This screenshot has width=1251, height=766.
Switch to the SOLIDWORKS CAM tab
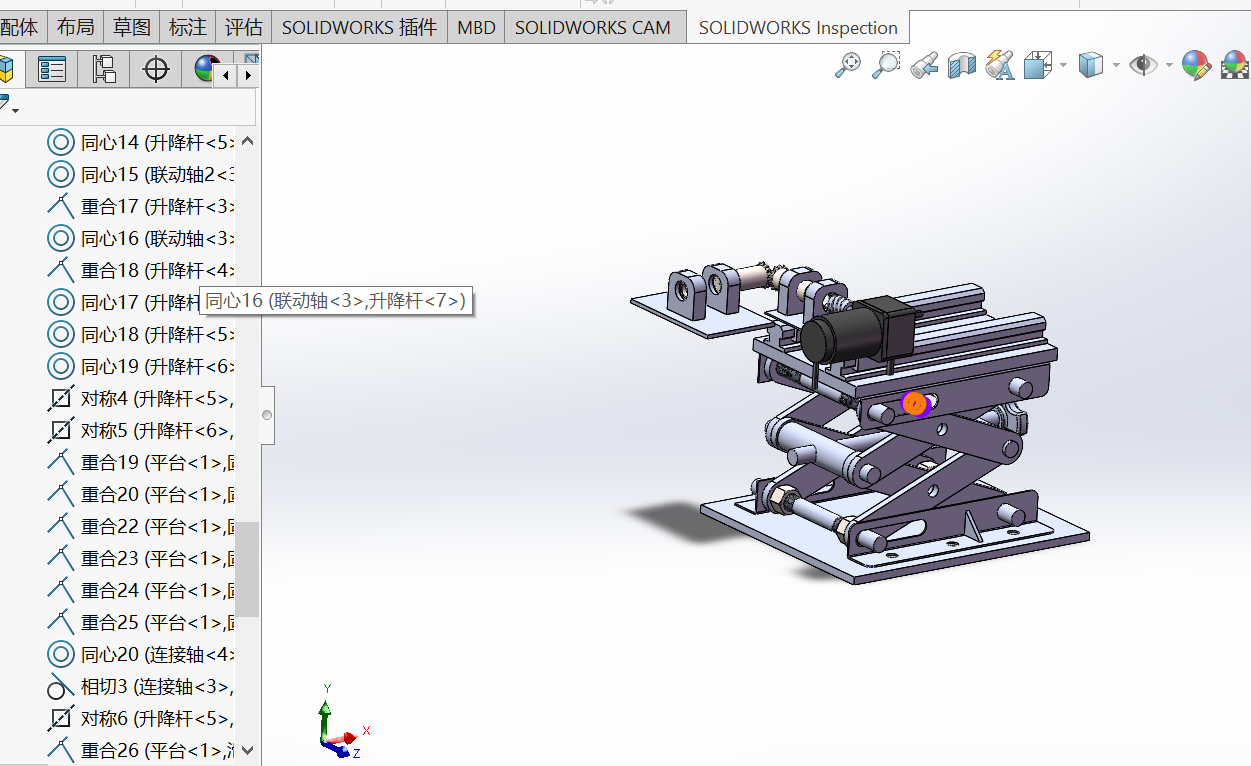point(592,28)
